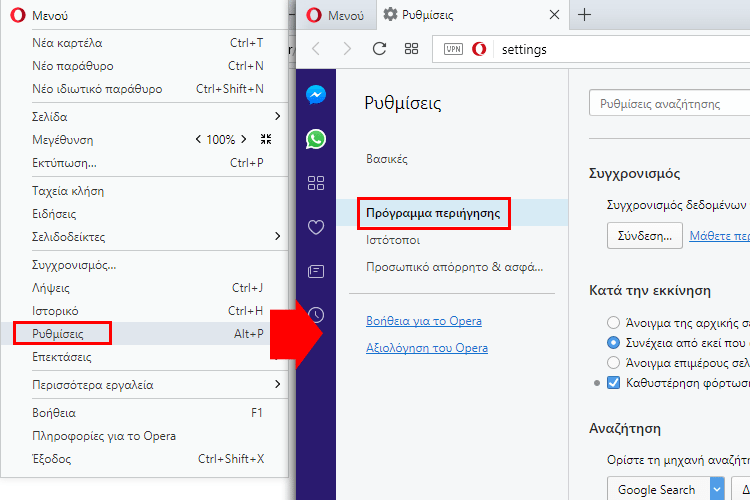Open Messenger from the Opera sidebar
Image resolution: width=750 pixels, height=500 pixels.
316,95
